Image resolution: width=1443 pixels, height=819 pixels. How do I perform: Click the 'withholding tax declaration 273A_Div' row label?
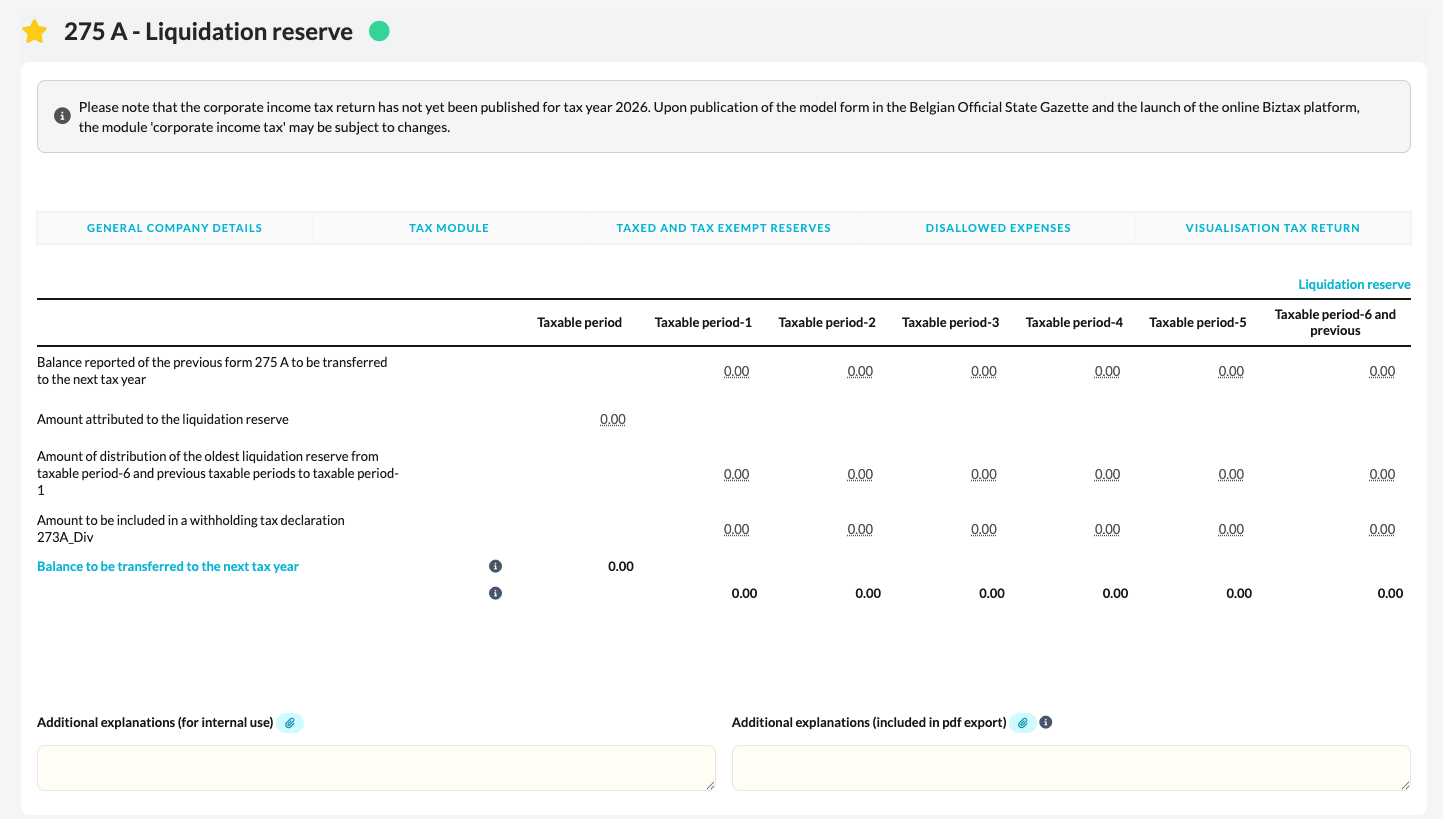(x=191, y=529)
